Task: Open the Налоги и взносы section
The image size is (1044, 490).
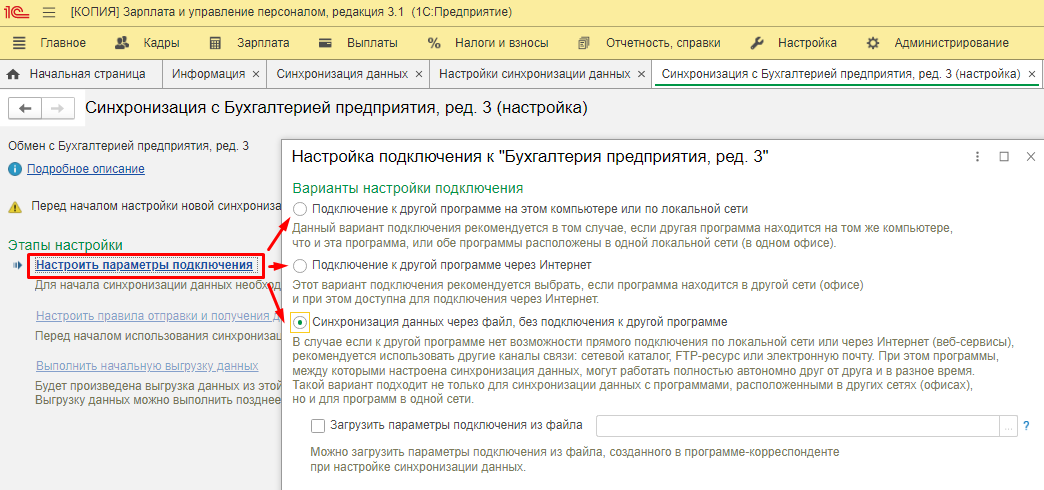Action: (501, 43)
